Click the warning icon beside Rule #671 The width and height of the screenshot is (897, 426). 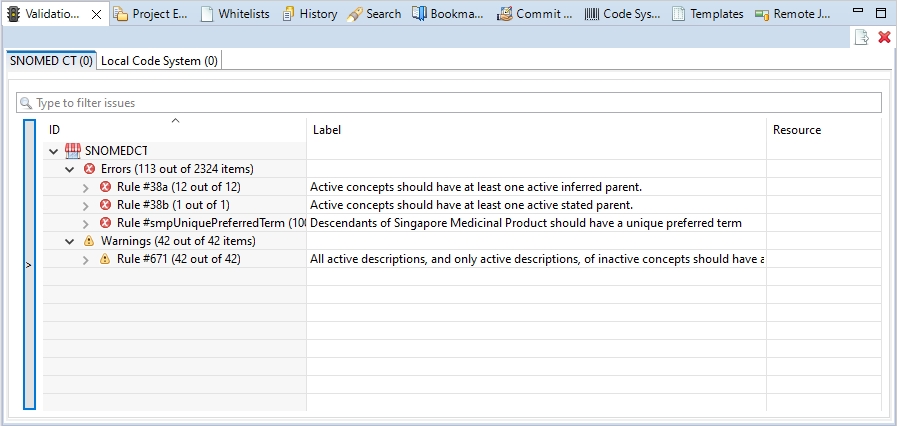click(106, 259)
